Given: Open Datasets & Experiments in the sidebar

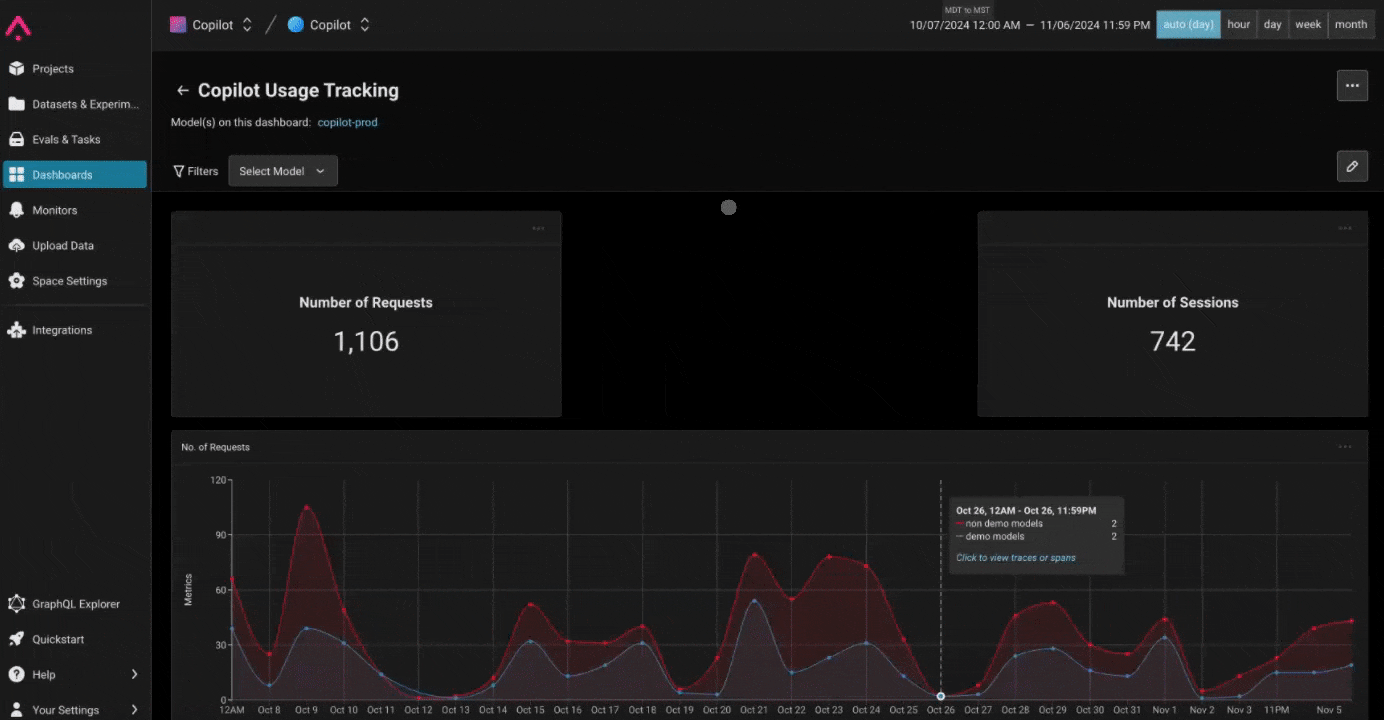Looking at the screenshot, I should pyautogui.click(x=75, y=104).
